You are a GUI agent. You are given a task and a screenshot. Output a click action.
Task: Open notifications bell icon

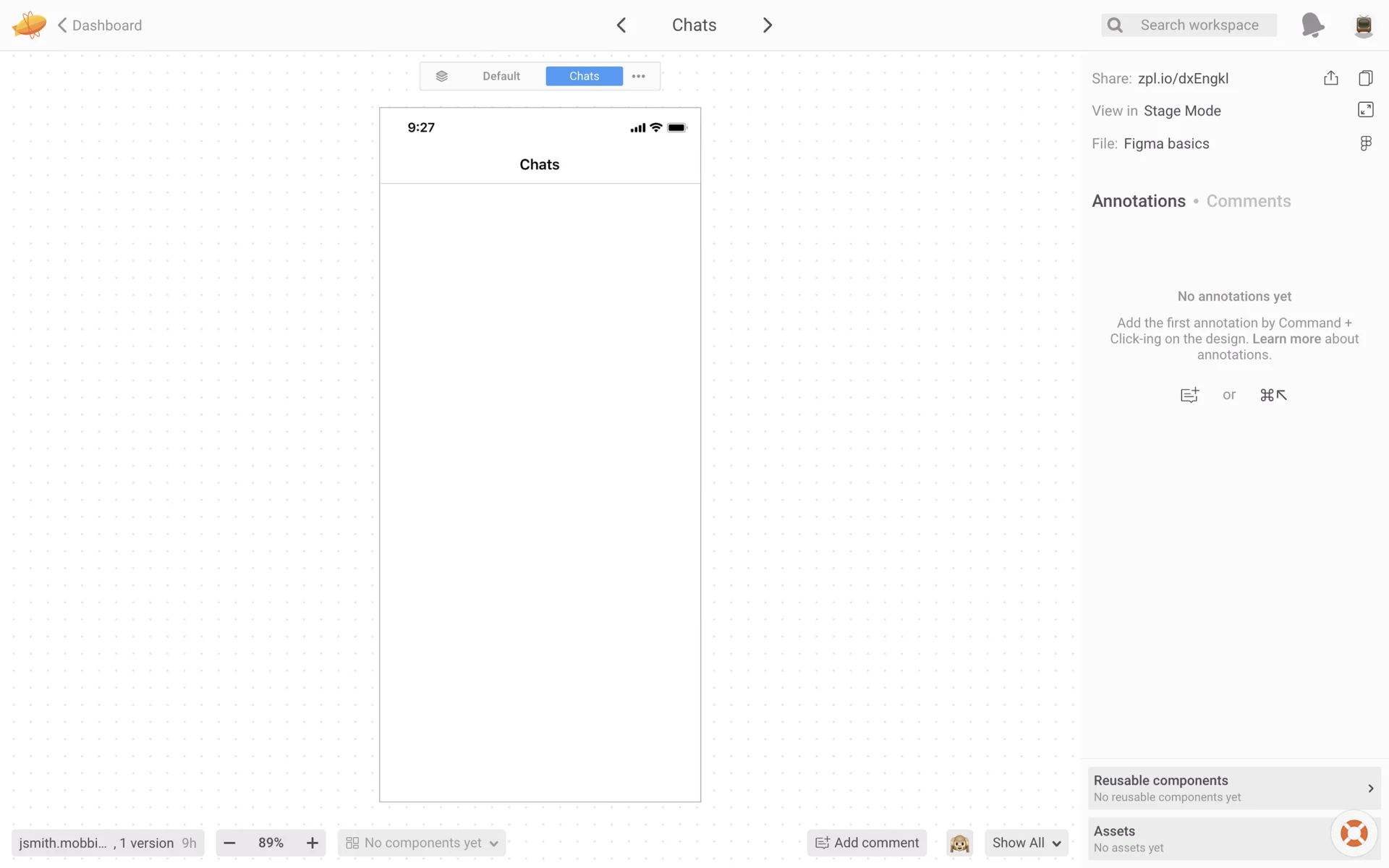point(1312,25)
